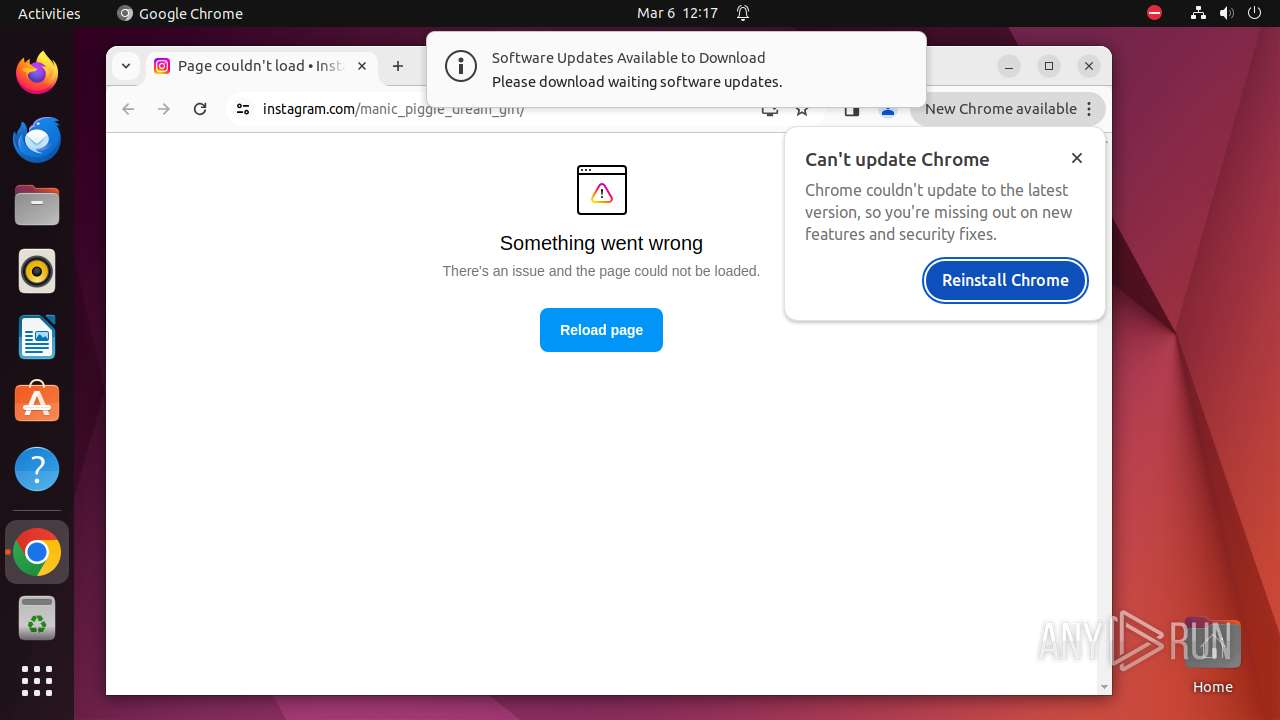Click the warning page error illustration
The image size is (1280, 720).
601,190
